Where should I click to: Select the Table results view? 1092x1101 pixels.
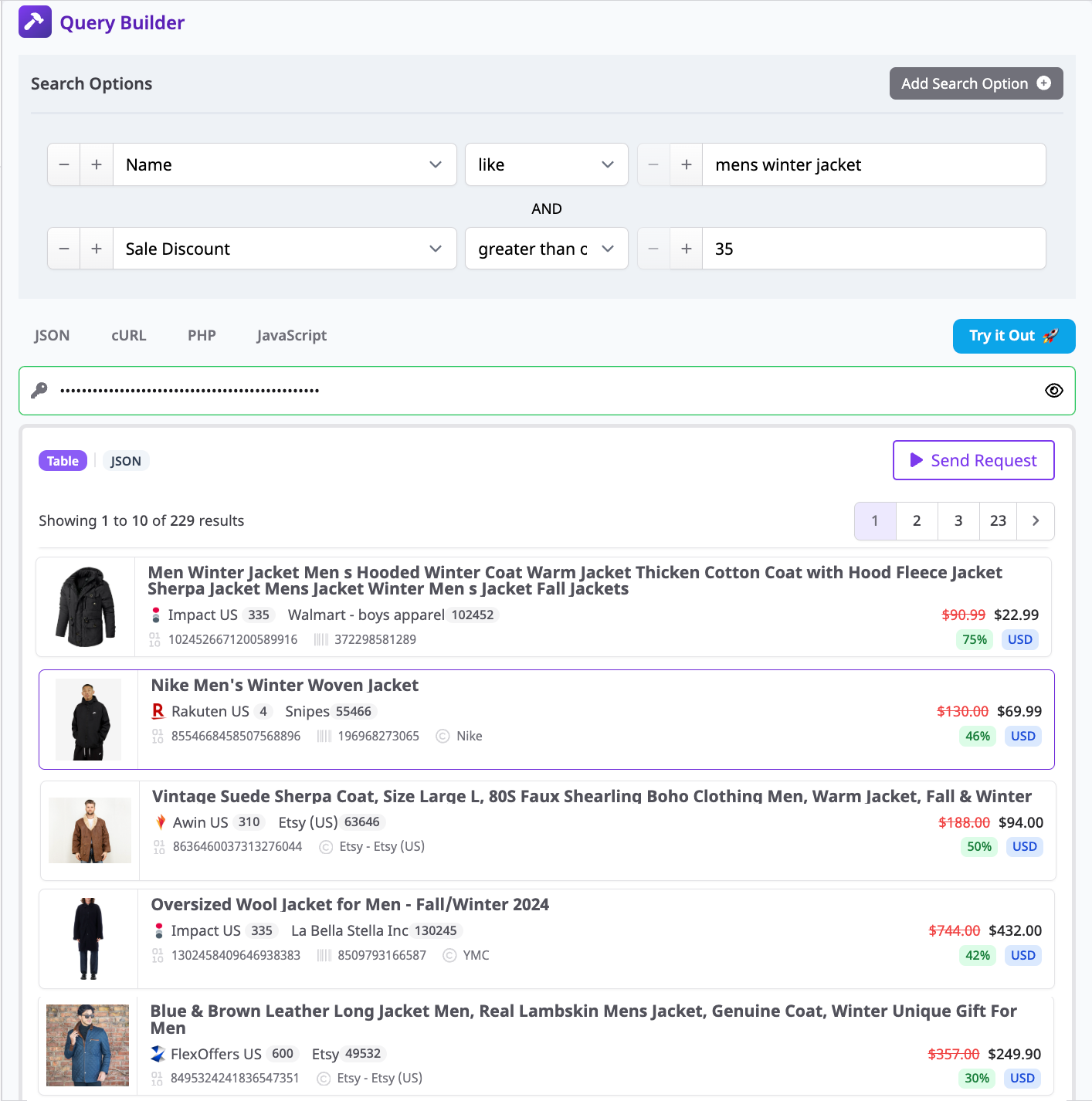click(63, 461)
